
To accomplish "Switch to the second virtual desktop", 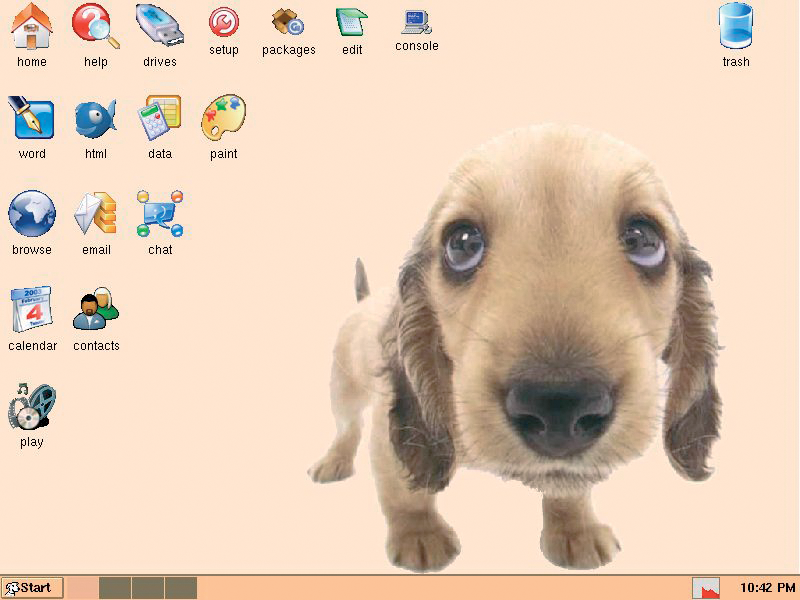I will click(x=115, y=588).
